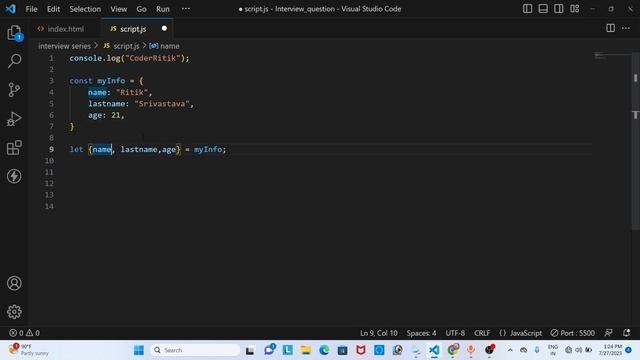Click the taskbar Search box
This screenshot has width=640, height=360.
click(196, 350)
